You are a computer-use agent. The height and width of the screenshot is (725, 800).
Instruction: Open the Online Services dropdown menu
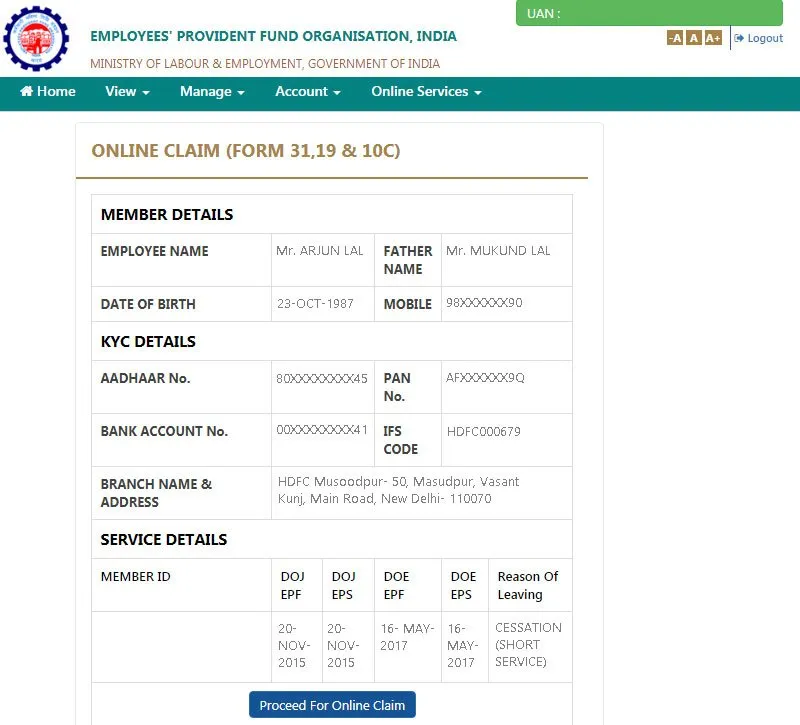(x=427, y=91)
